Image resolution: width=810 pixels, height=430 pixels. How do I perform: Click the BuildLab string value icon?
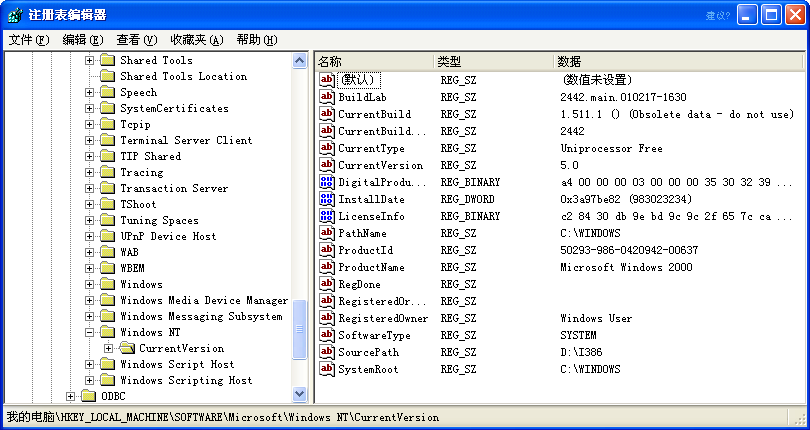[x=326, y=97]
